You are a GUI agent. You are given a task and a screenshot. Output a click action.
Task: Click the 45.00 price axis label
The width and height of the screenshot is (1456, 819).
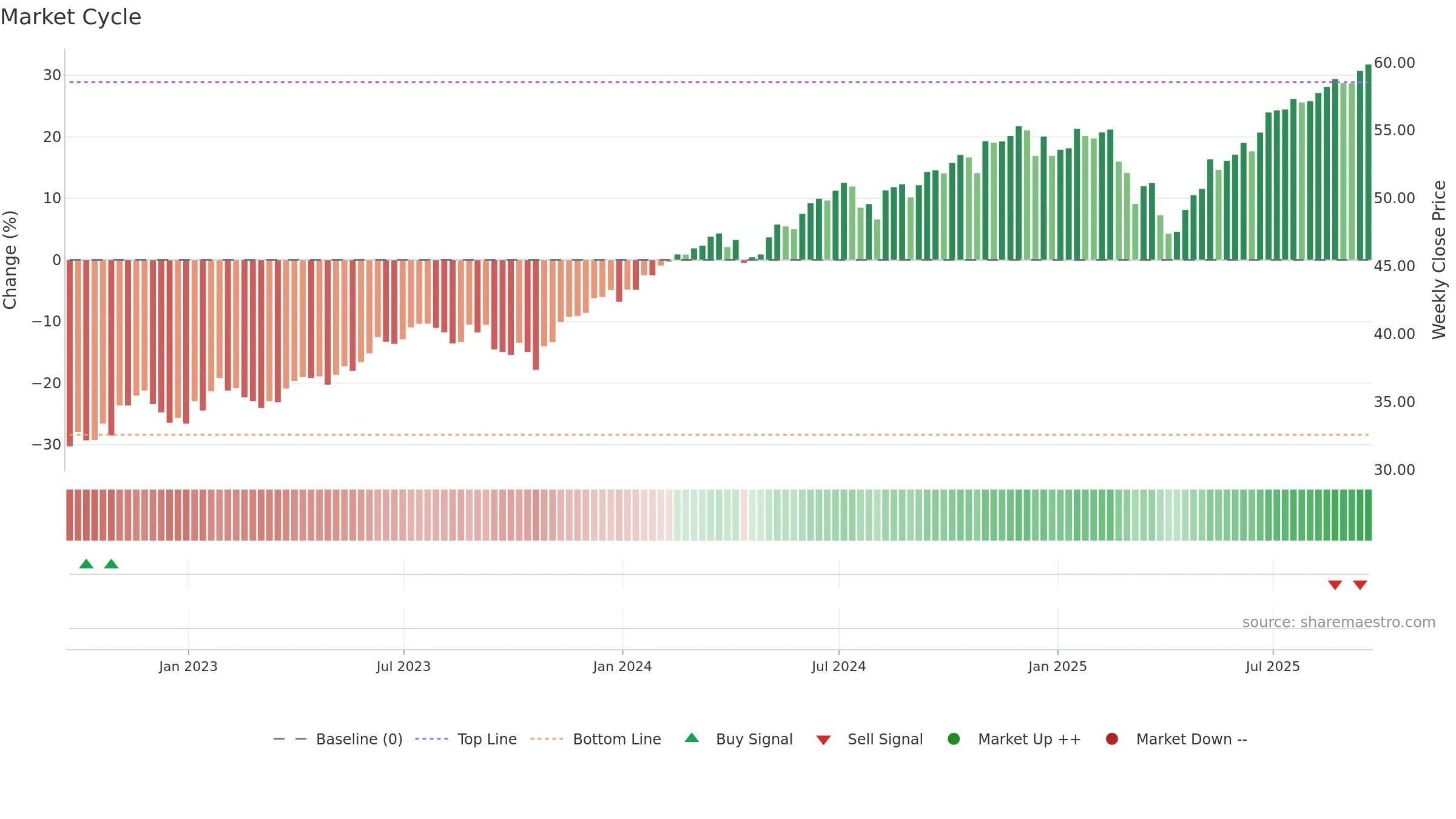tap(1394, 266)
